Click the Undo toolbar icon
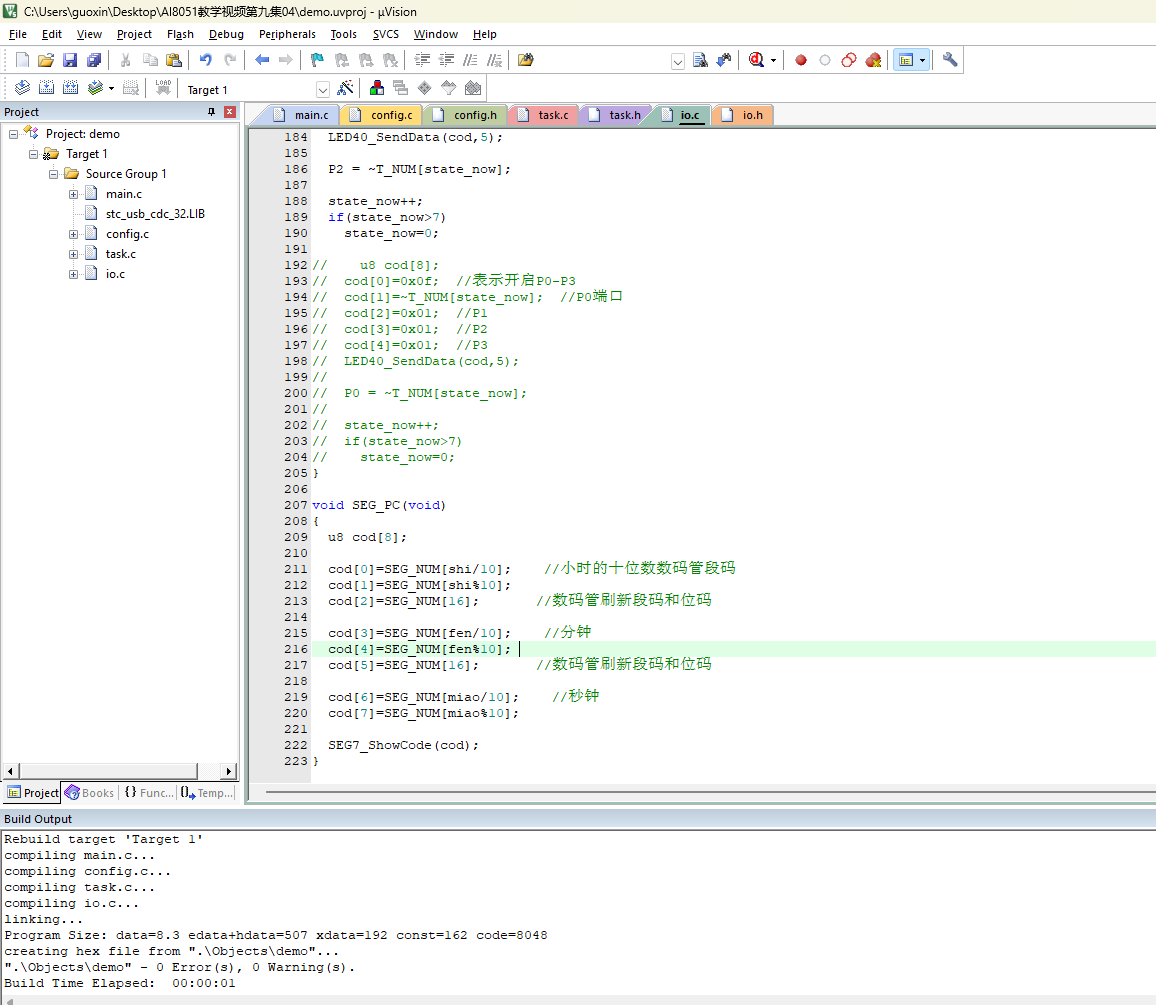This screenshot has height=1005, width=1156. pos(206,60)
